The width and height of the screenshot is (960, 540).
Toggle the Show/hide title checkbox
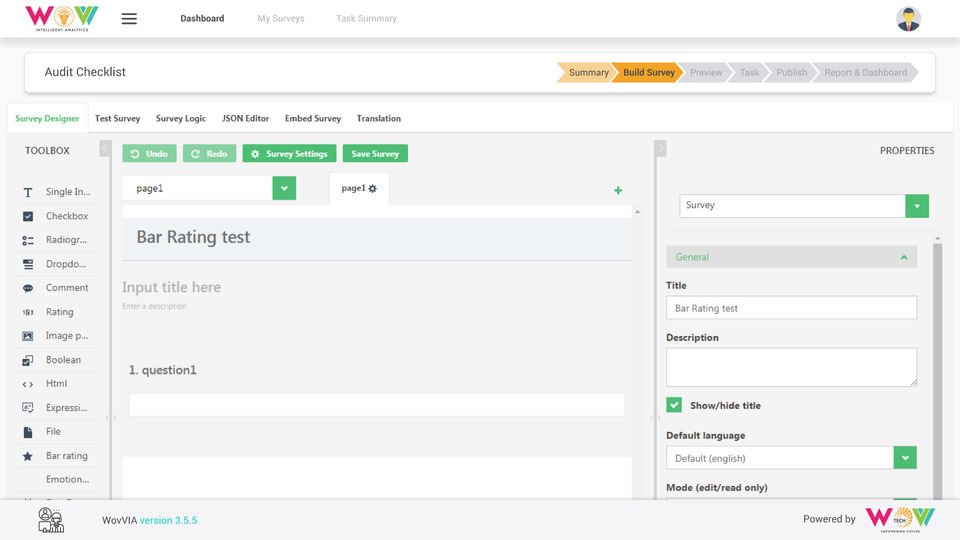coord(674,405)
